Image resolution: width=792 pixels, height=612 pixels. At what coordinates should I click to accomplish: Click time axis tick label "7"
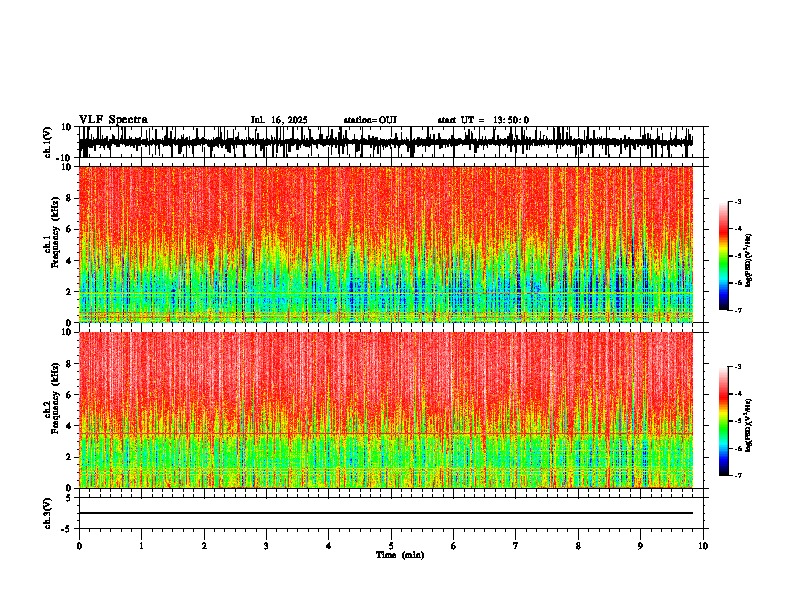516,546
